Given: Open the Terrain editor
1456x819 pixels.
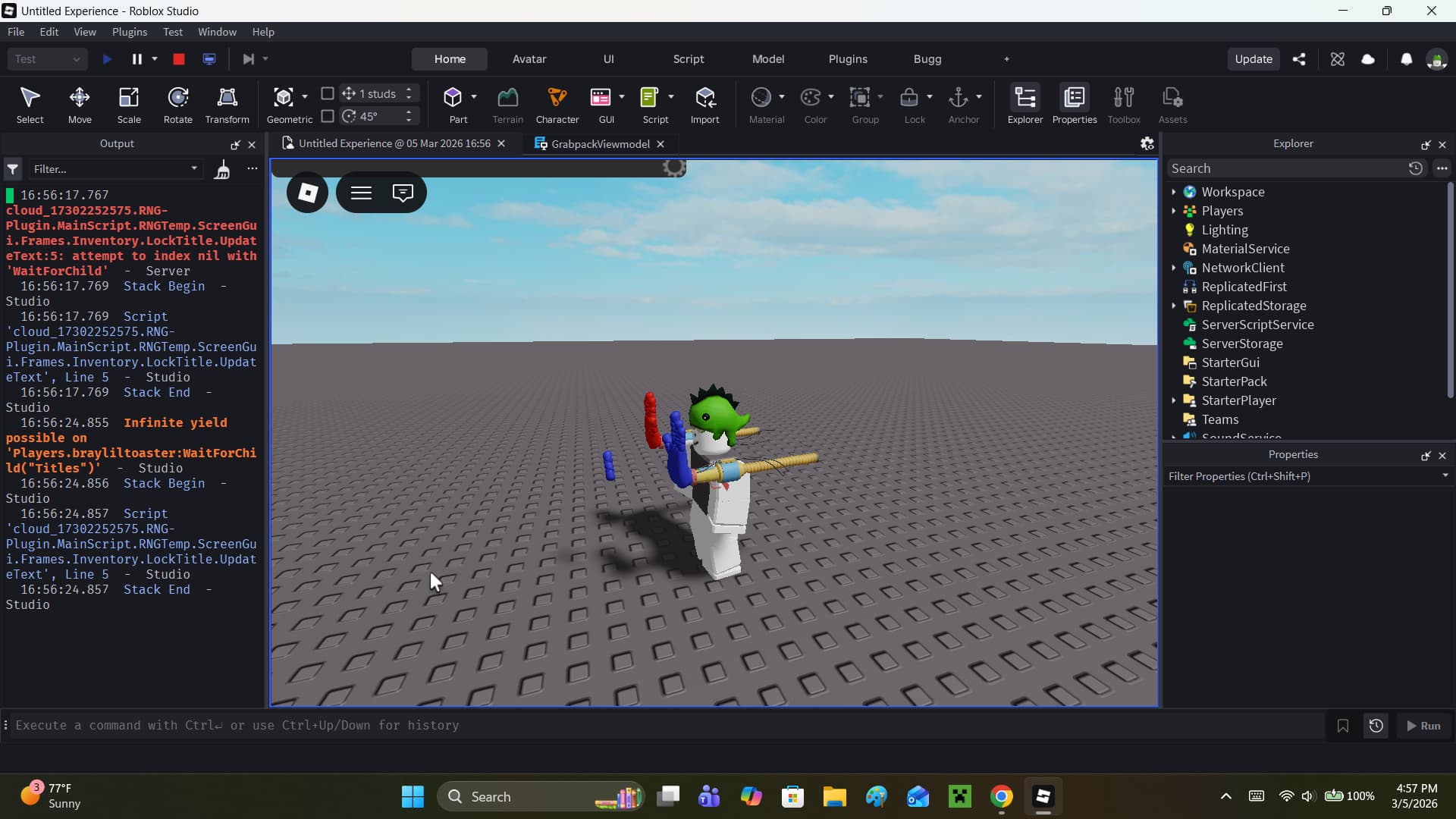Looking at the screenshot, I should pyautogui.click(x=507, y=104).
